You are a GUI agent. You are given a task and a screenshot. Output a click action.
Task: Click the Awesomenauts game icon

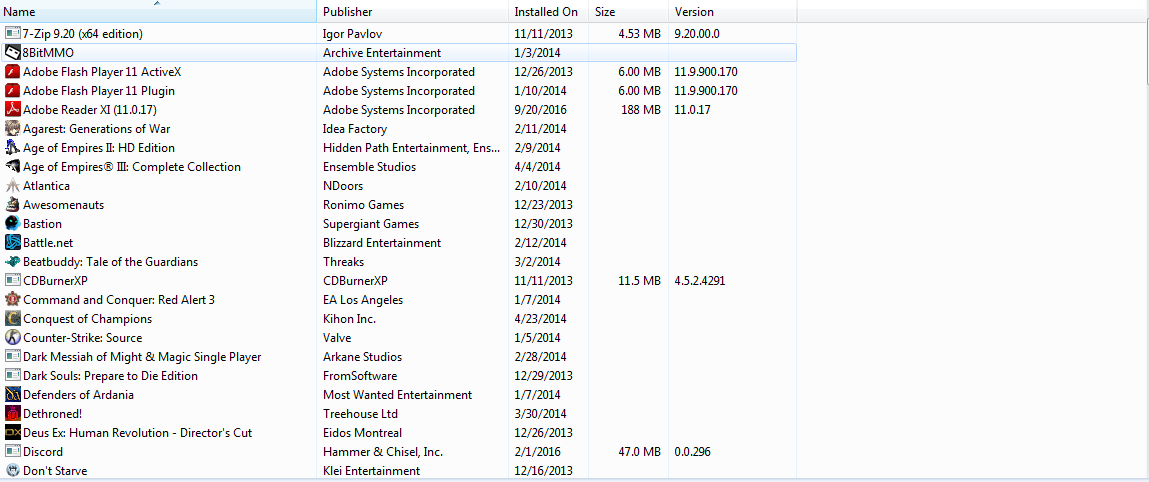coord(12,205)
